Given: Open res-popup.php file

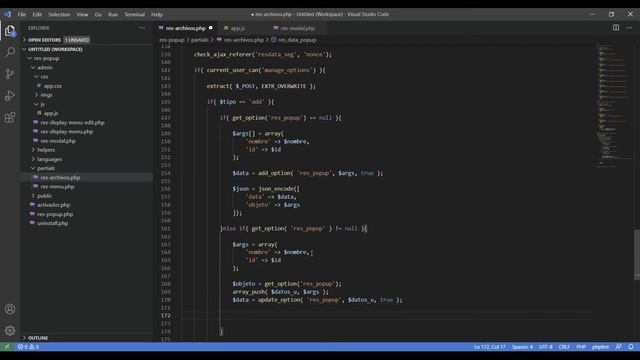Looking at the screenshot, I should click(55, 214).
